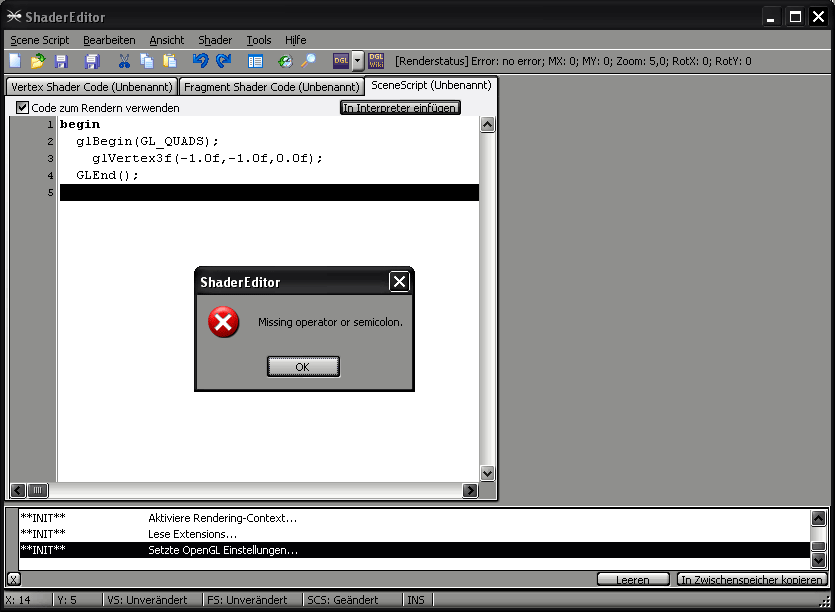Screen dimensions: 835x612
Task: Click the Undo arrow icon
Action: [x=200, y=61]
